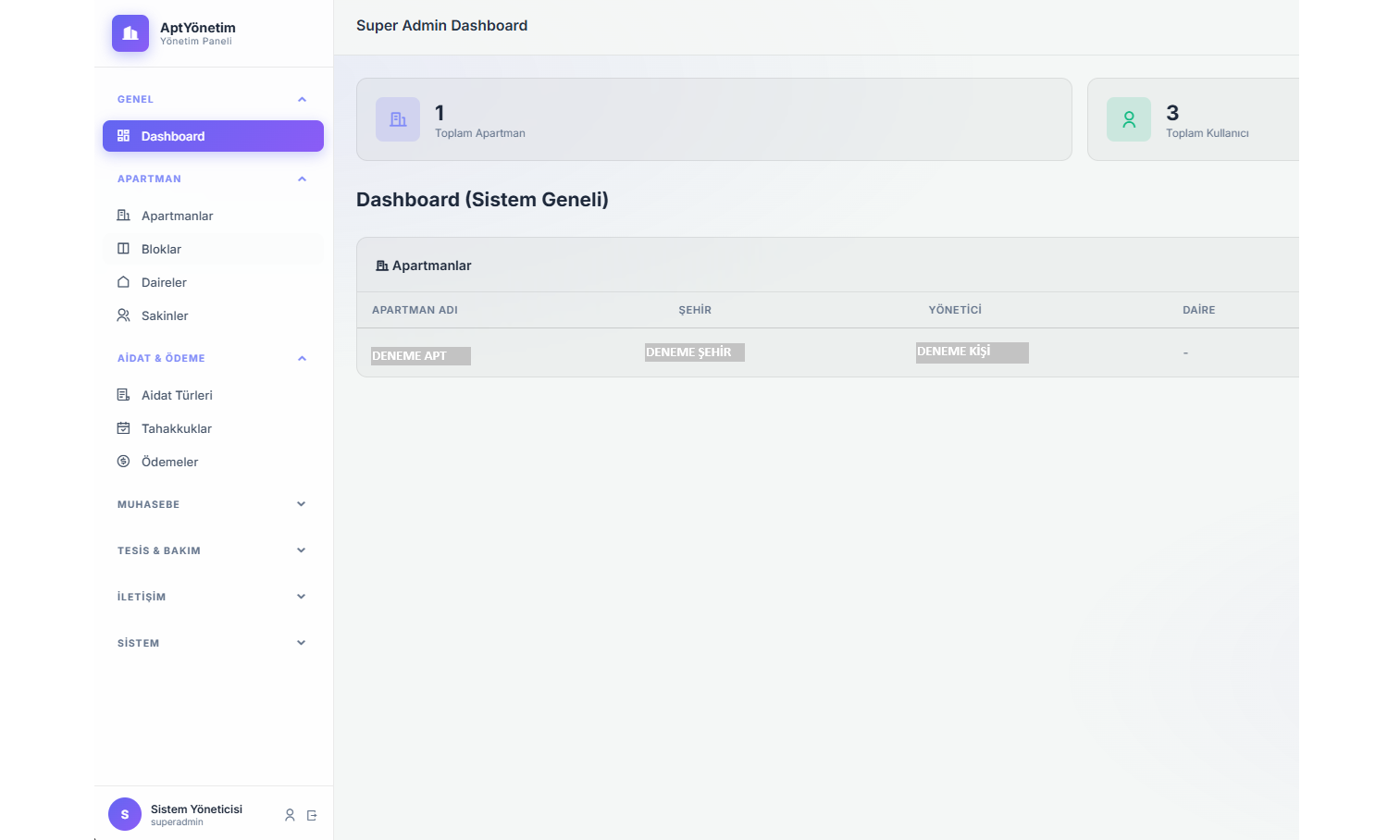The height and width of the screenshot is (840, 1400).
Task: Expand the SİSTEM sidebar section
Action: coord(301,643)
